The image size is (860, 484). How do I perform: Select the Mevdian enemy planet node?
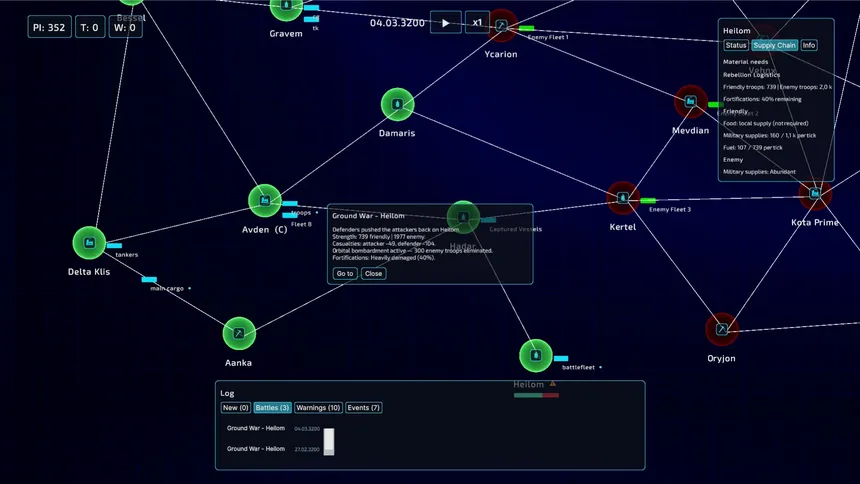point(691,102)
